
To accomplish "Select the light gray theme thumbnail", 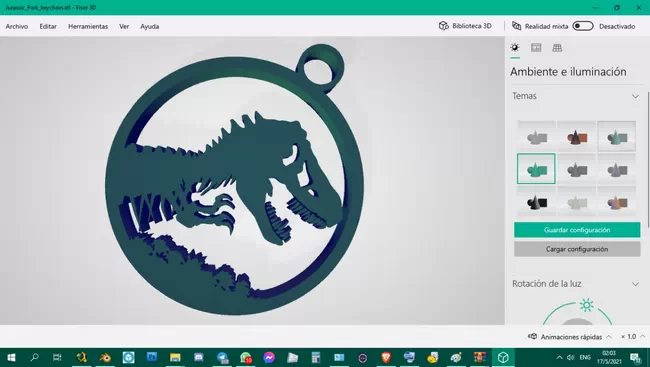I will [x=536, y=136].
